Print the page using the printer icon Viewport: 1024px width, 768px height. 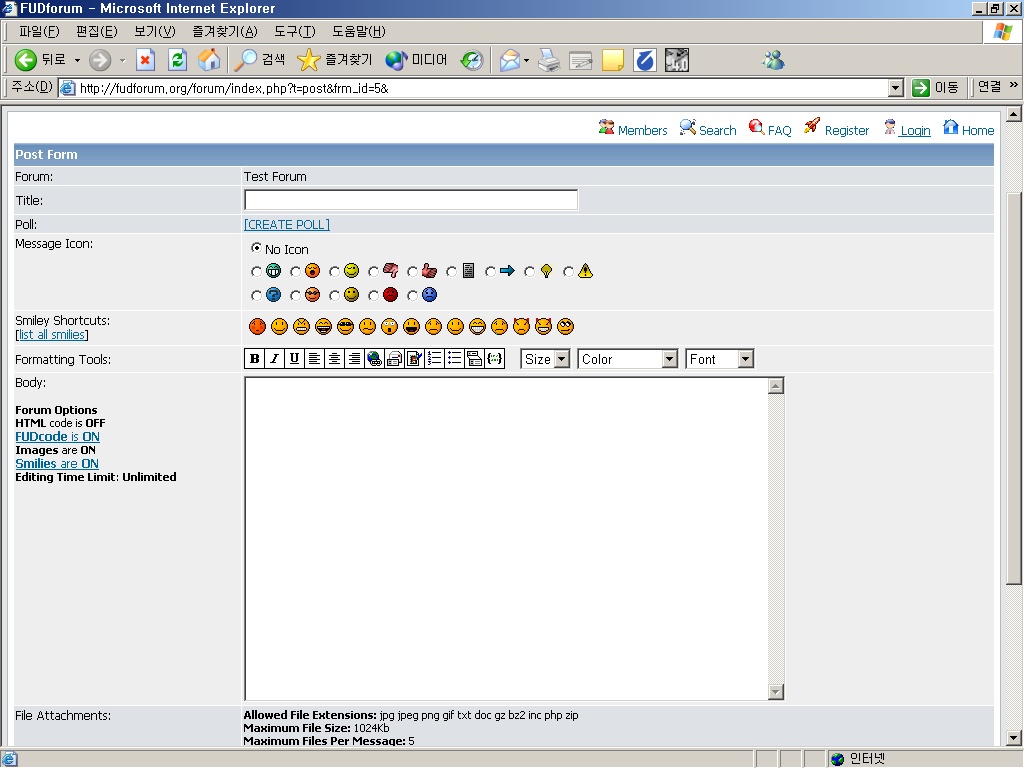(549, 60)
